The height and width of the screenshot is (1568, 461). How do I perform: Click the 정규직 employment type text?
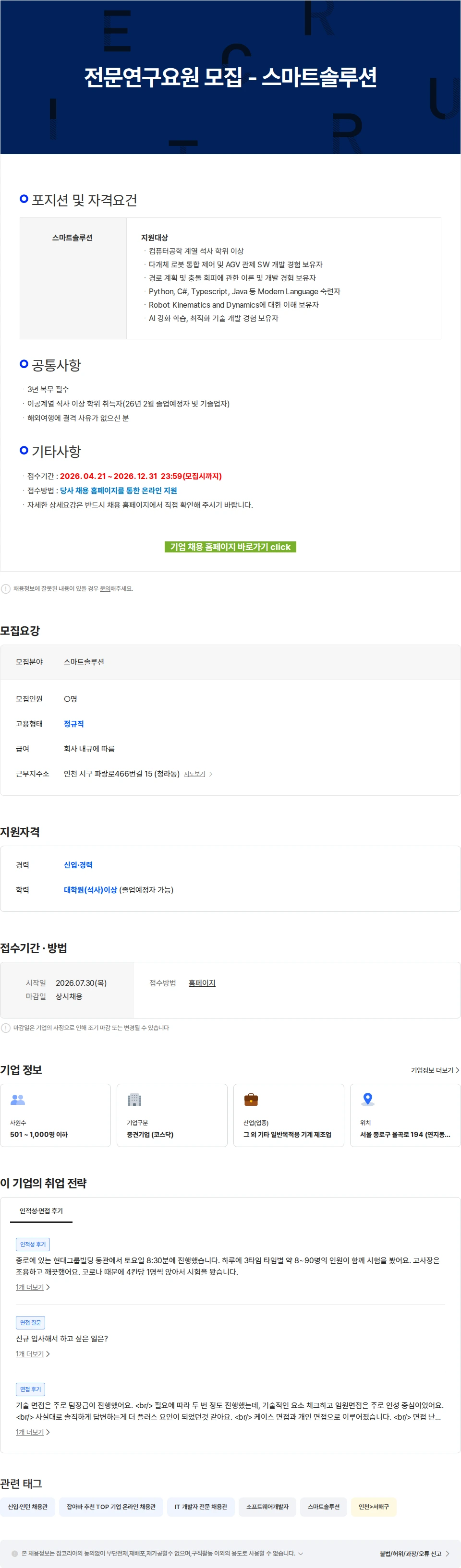pyautogui.click(x=73, y=724)
